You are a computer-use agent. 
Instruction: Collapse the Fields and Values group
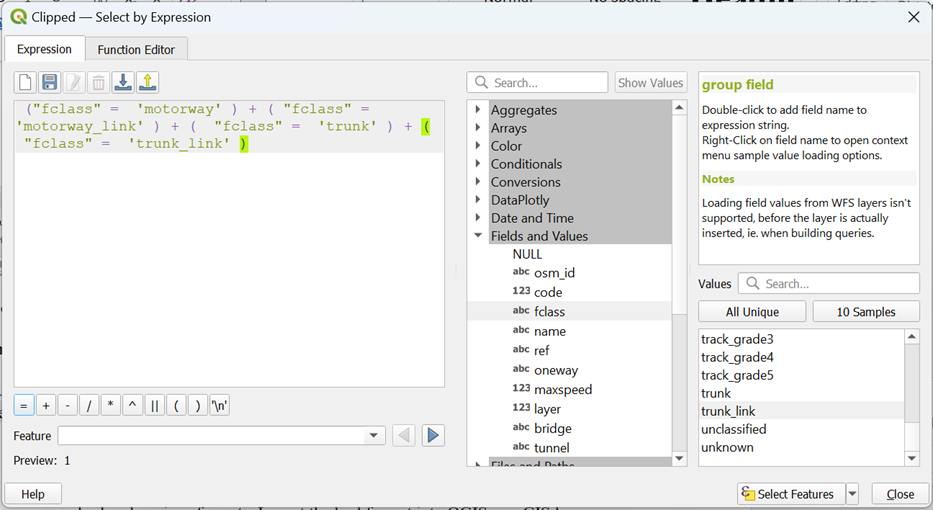tap(478, 236)
